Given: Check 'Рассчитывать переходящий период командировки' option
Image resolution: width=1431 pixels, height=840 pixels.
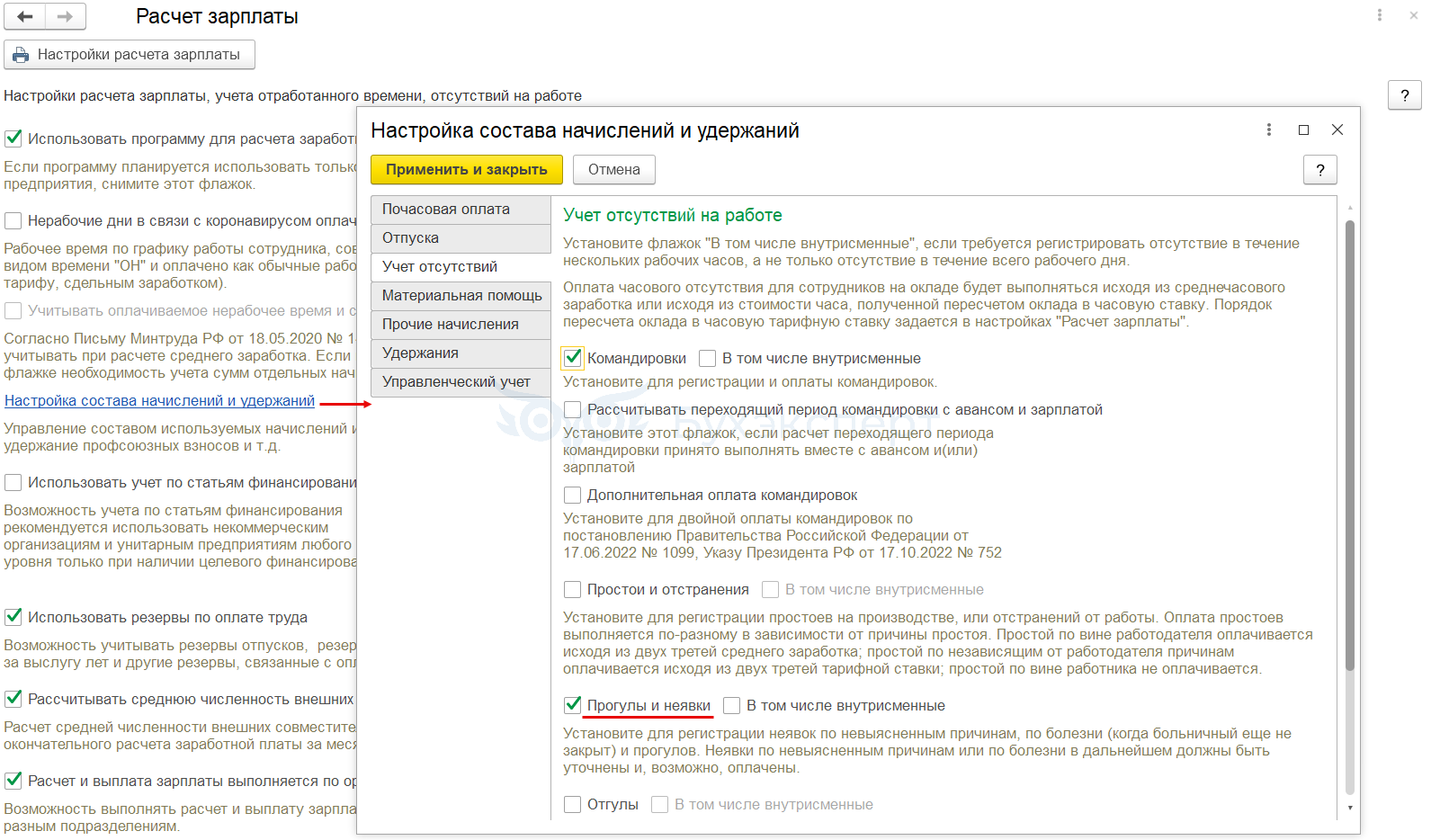Looking at the screenshot, I should pyautogui.click(x=572, y=410).
